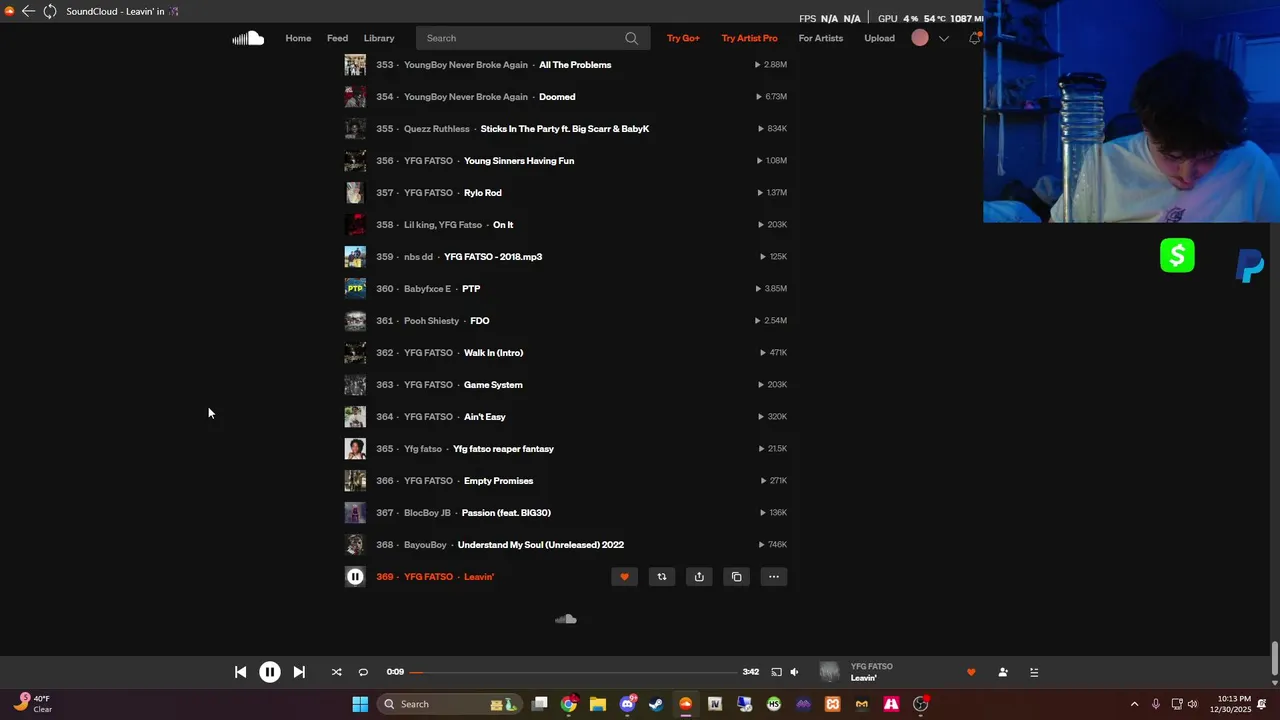Pause track 369 Leavin' in list
Image resolution: width=1280 pixels, height=720 pixels.
tap(355, 577)
